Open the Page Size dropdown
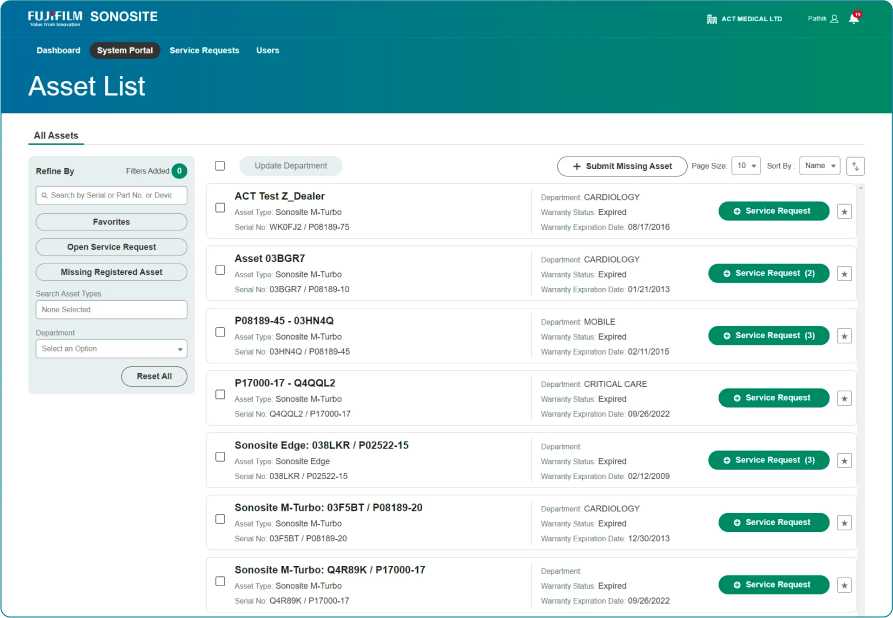The width and height of the screenshot is (893, 618). click(x=746, y=166)
